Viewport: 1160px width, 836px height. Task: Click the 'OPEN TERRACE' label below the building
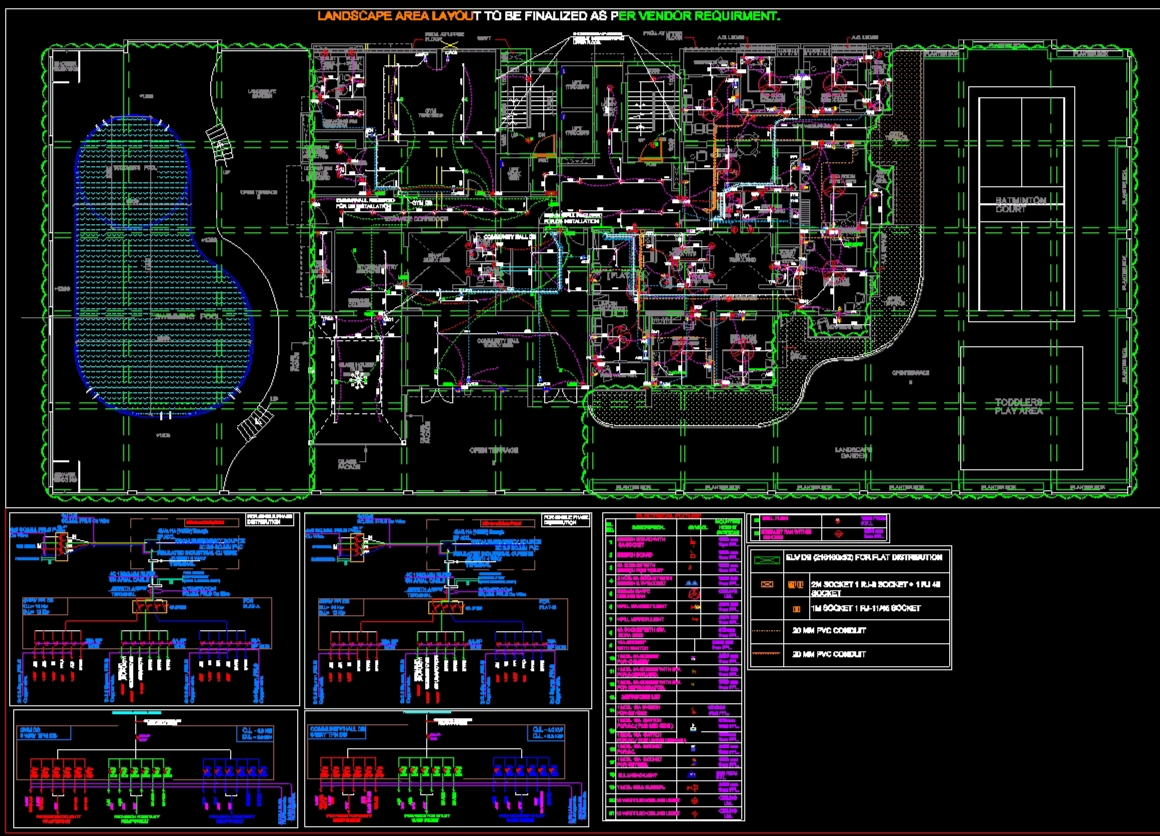pyautogui.click(x=493, y=450)
